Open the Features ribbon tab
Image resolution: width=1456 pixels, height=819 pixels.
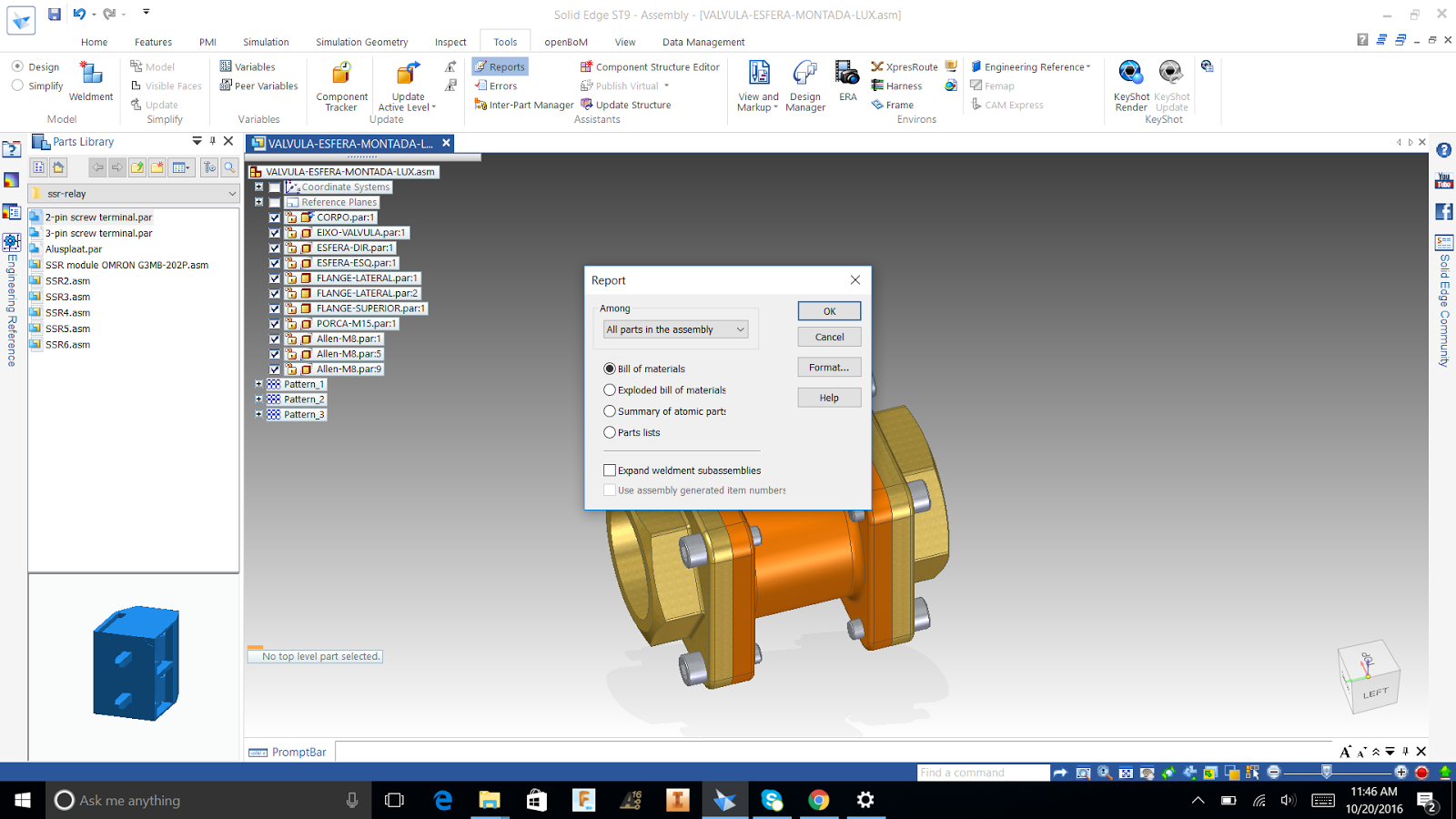[153, 42]
